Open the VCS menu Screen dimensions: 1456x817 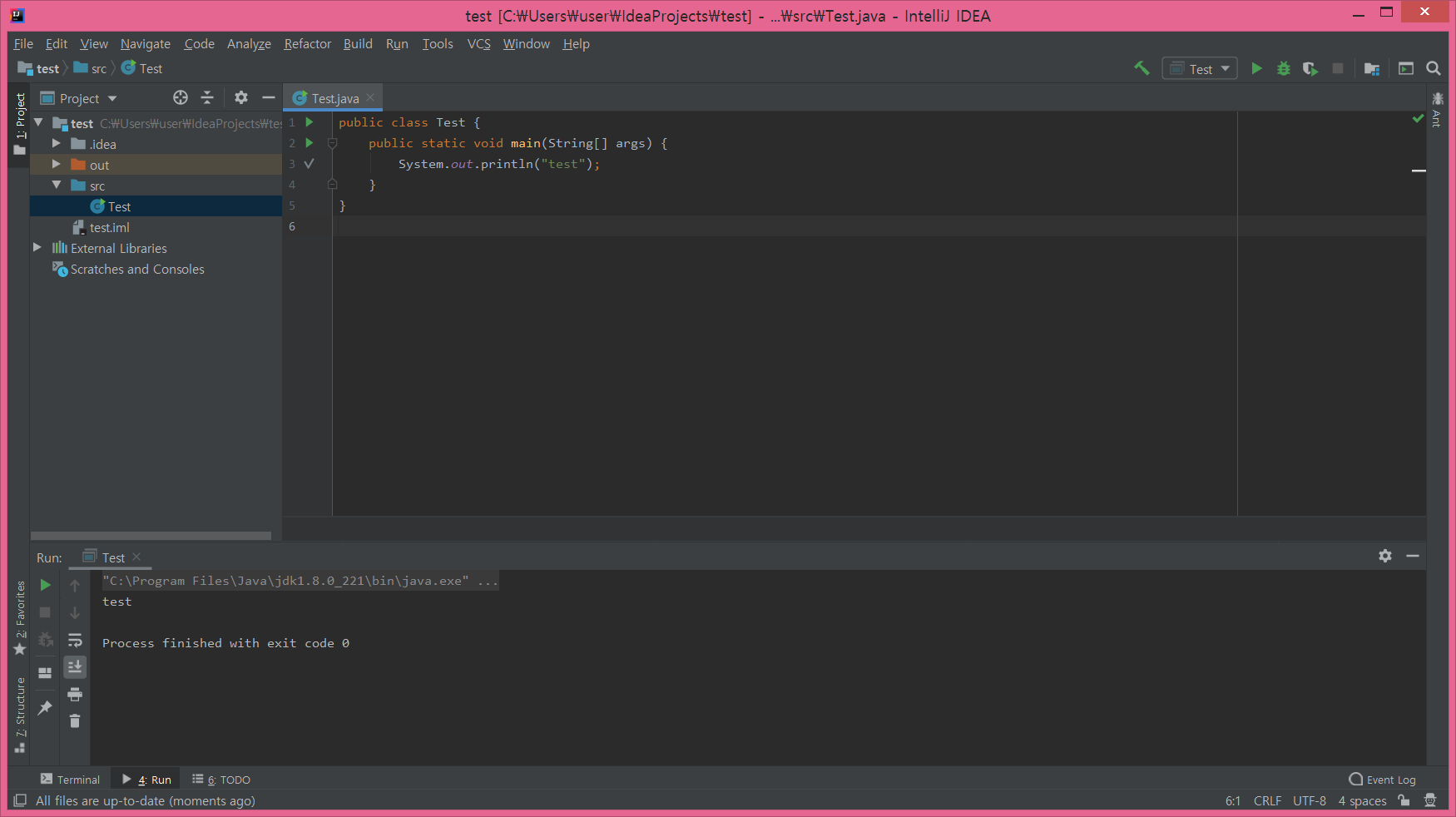[478, 43]
